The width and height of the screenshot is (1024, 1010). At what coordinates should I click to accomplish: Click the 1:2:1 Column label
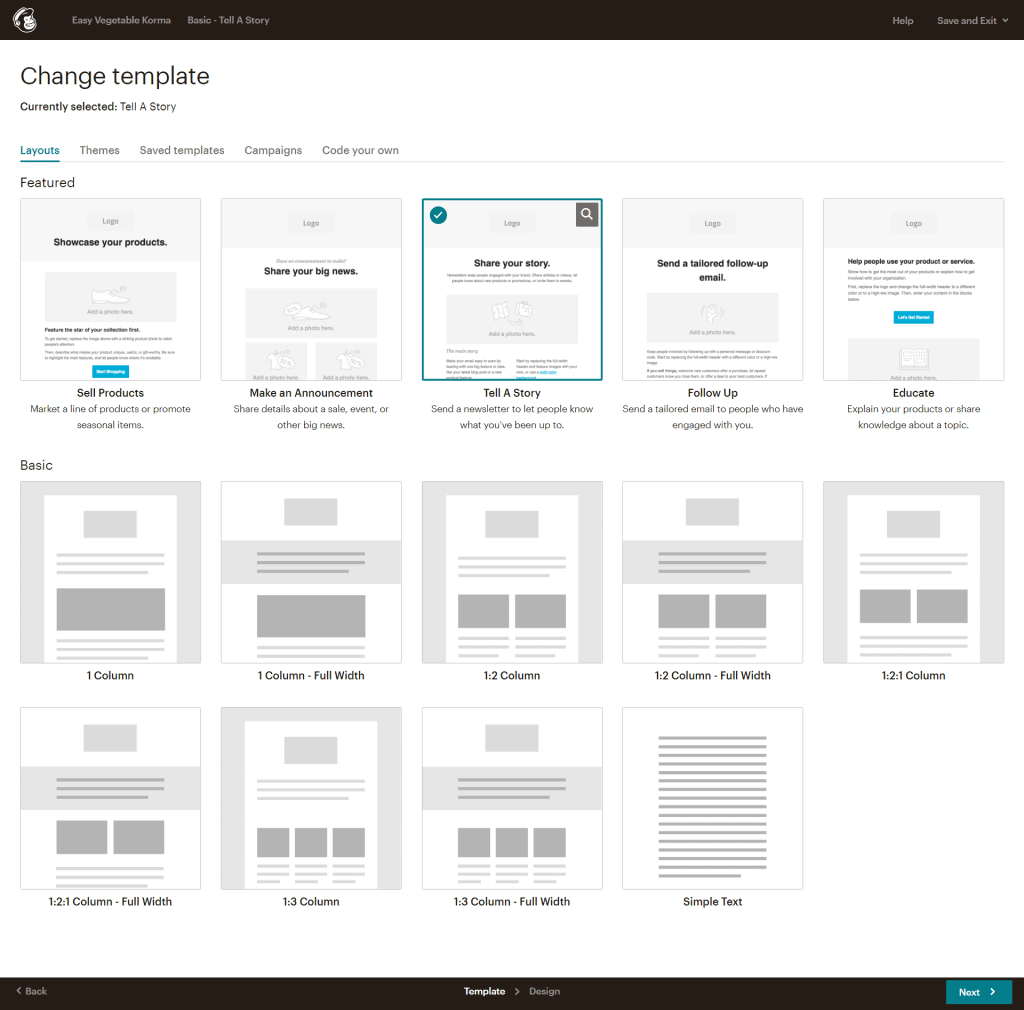tap(914, 676)
